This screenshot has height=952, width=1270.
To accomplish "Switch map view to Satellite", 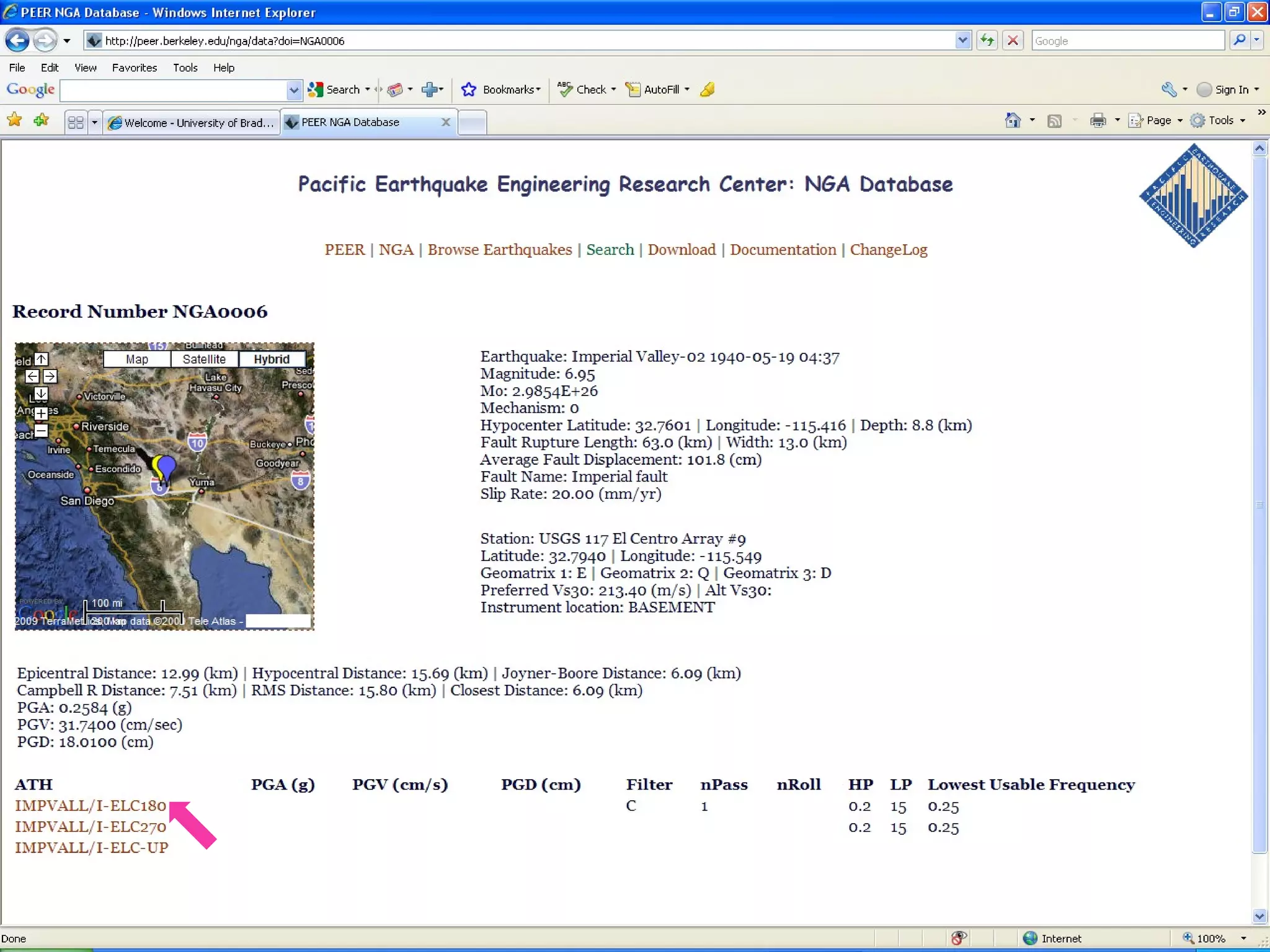I will [x=204, y=359].
